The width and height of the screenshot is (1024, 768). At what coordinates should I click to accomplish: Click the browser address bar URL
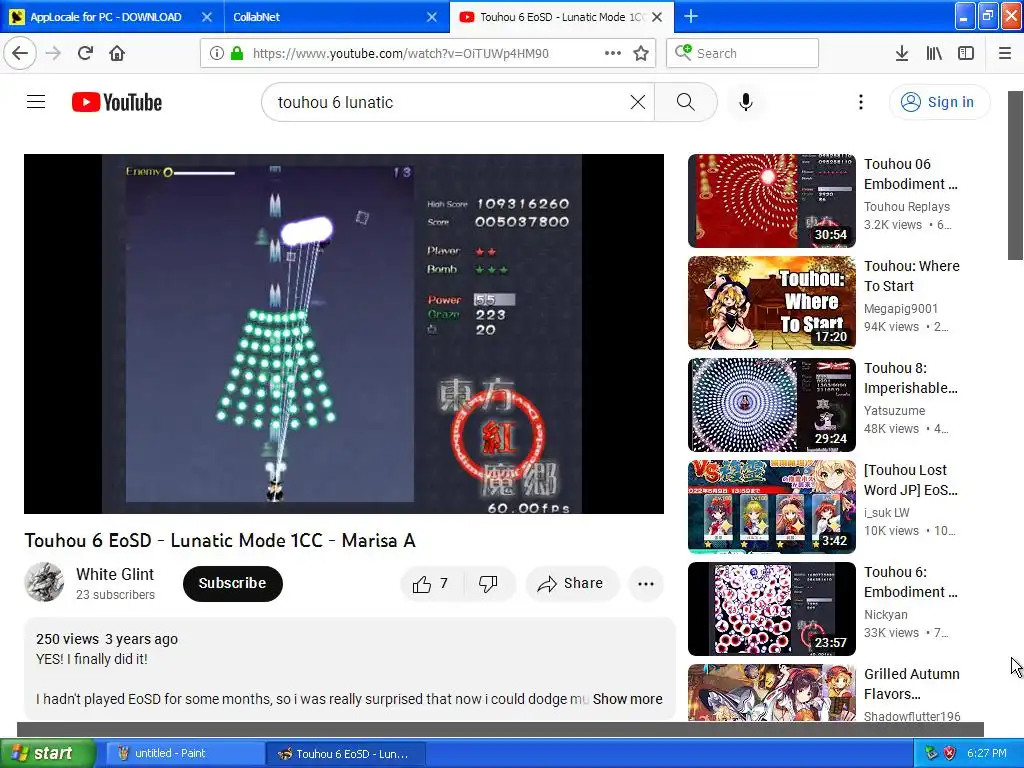coord(400,53)
